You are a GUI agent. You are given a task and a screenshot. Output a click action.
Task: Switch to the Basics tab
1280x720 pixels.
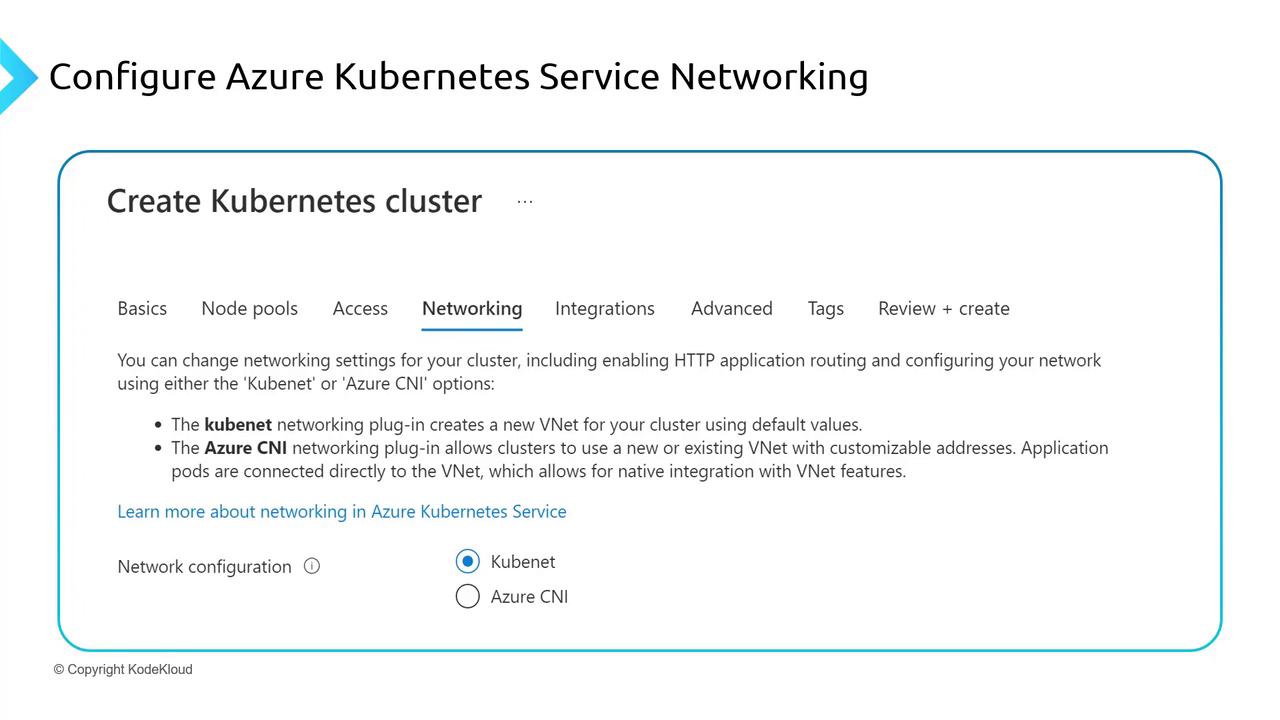[x=142, y=309]
